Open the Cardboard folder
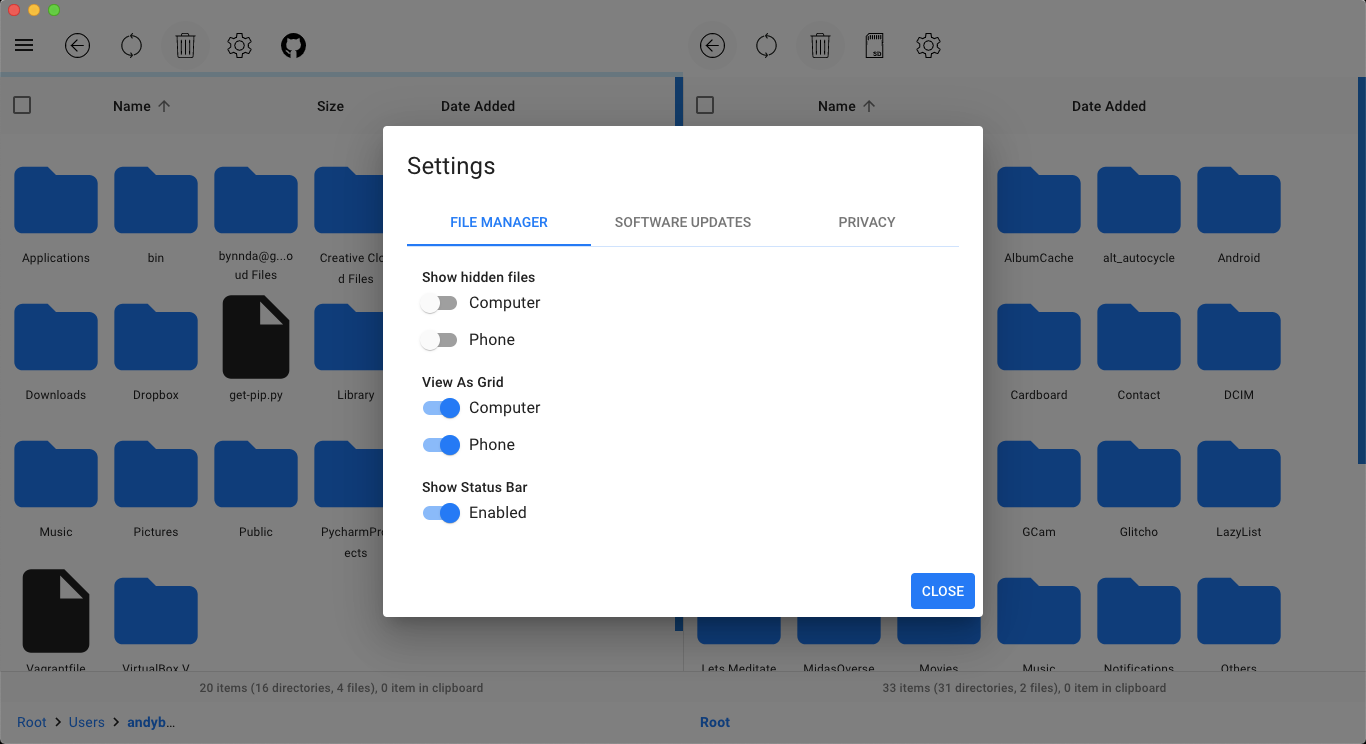Viewport: 1366px width, 744px height. (1039, 338)
